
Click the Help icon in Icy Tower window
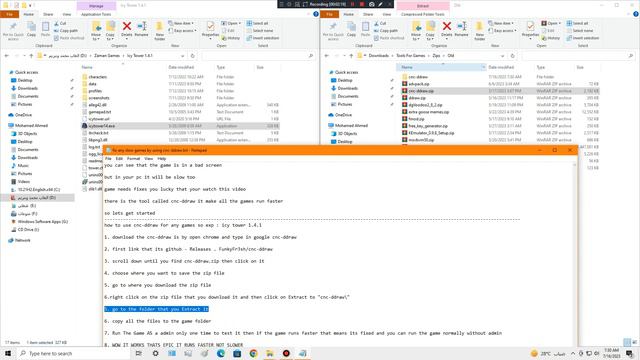(x=316, y=14)
